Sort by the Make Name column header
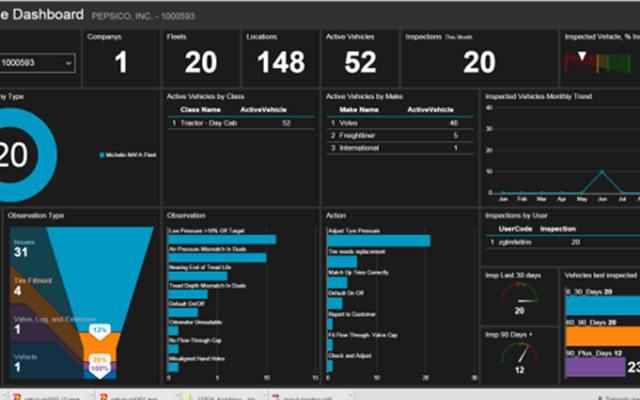The height and width of the screenshot is (400, 640). tap(359, 109)
